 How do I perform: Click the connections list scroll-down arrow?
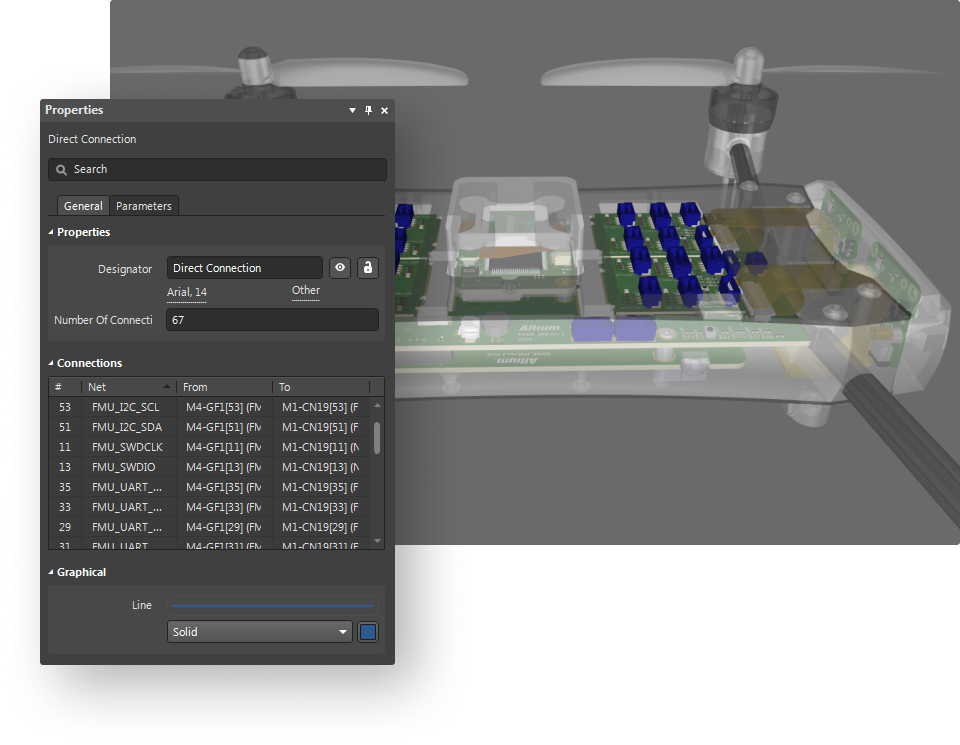coord(377,541)
